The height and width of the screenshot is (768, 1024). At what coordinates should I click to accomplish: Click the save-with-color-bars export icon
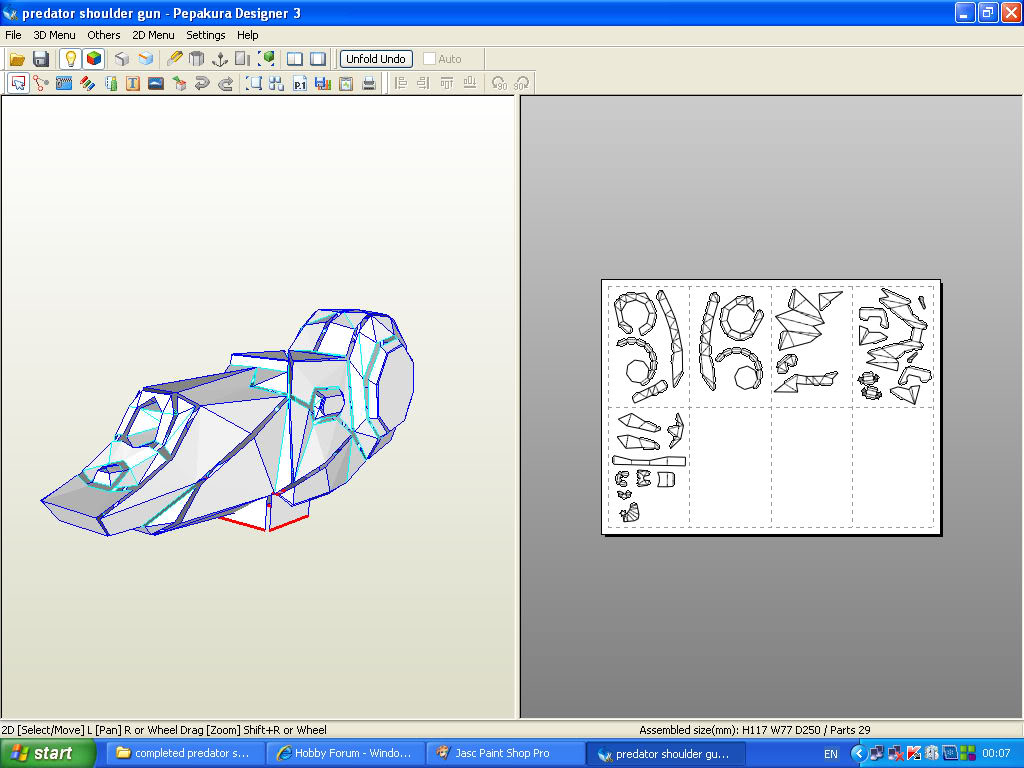pos(323,84)
